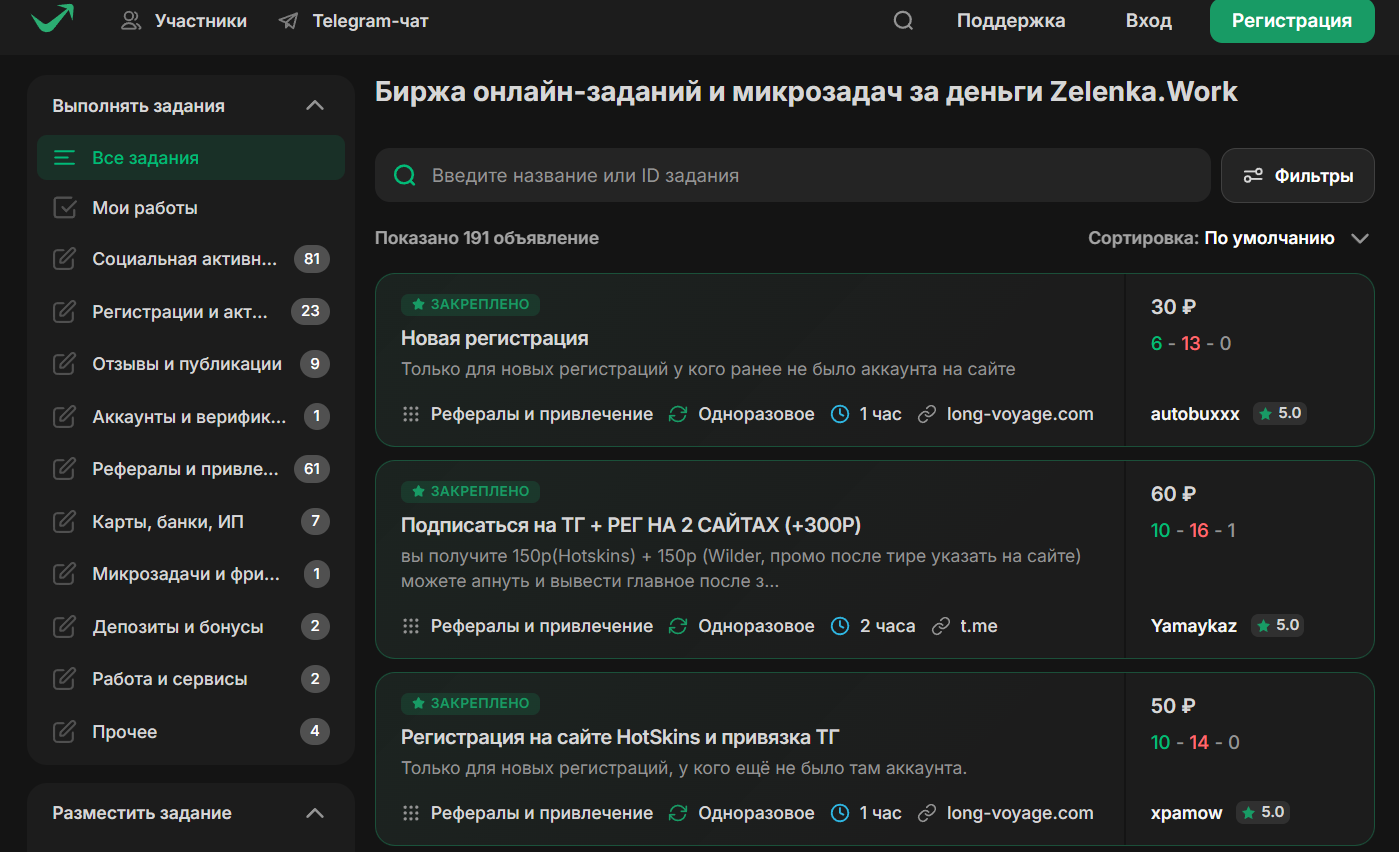Screen dimensions: 1399x852
Task: Click the Вход link
Action: point(1148,21)
